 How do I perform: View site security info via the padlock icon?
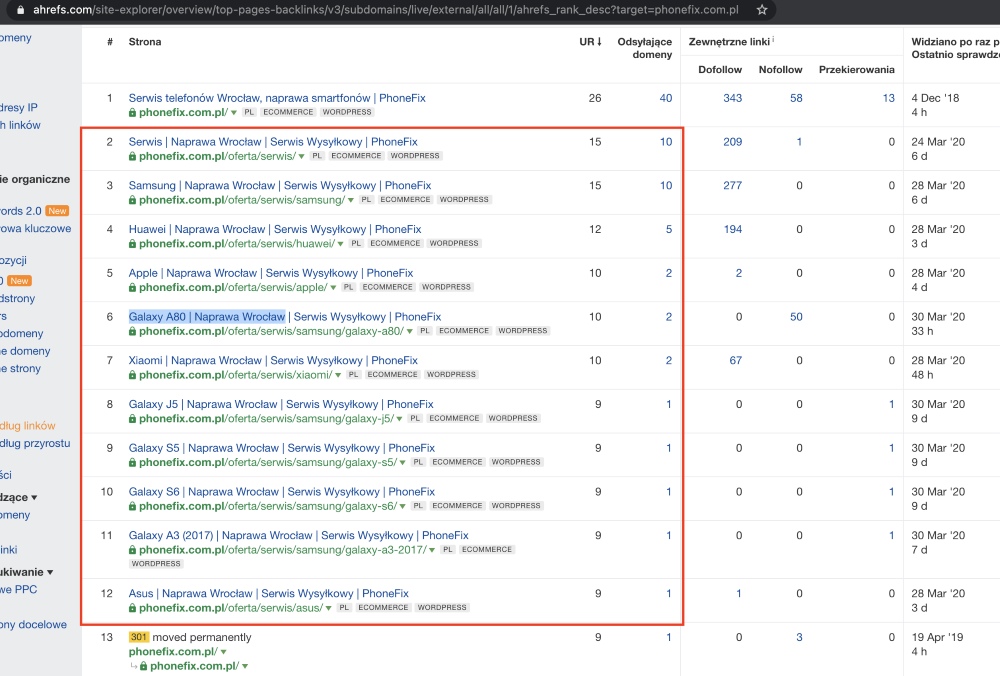[20, 10]
